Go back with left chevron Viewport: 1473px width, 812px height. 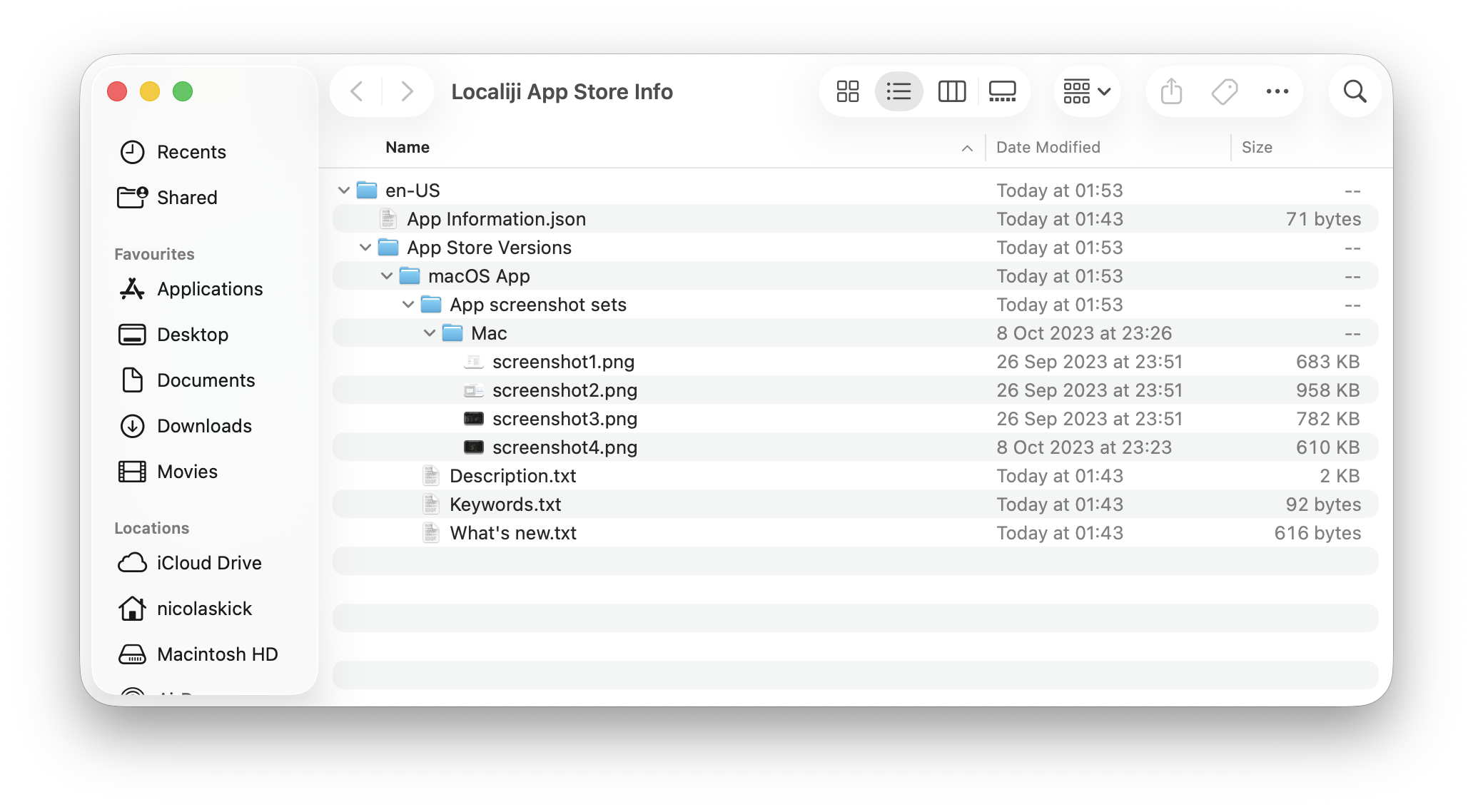[358, 91]
